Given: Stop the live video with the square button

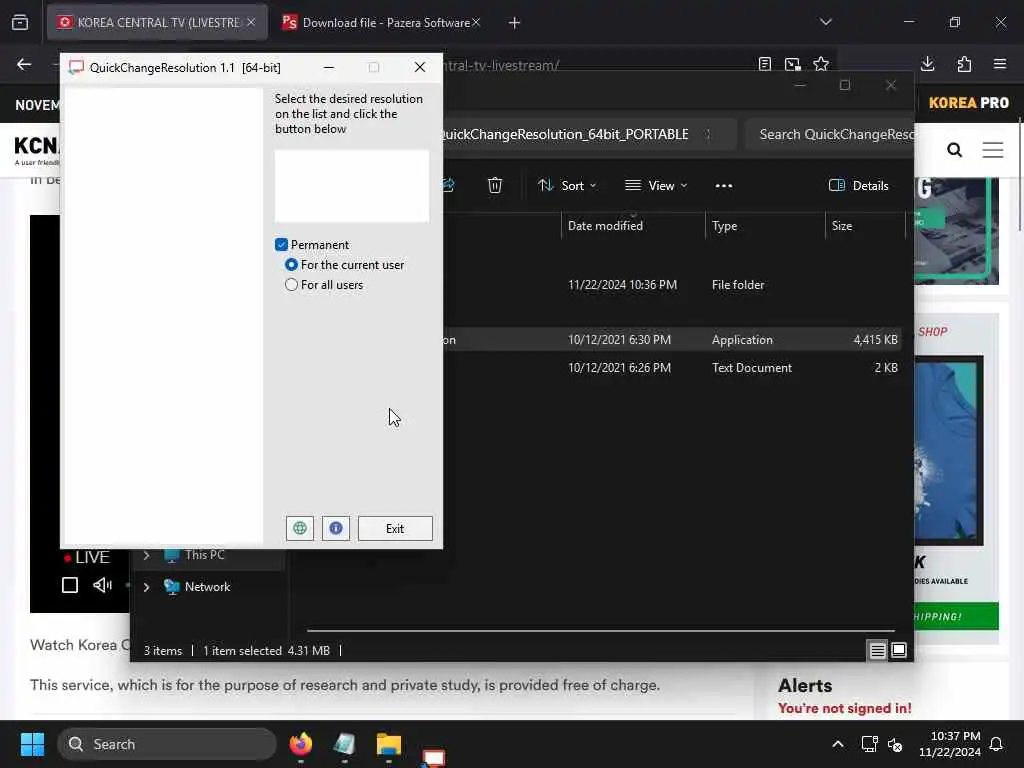Looking at the screenshot, I should pyautogui.click(x=70, y=585).
